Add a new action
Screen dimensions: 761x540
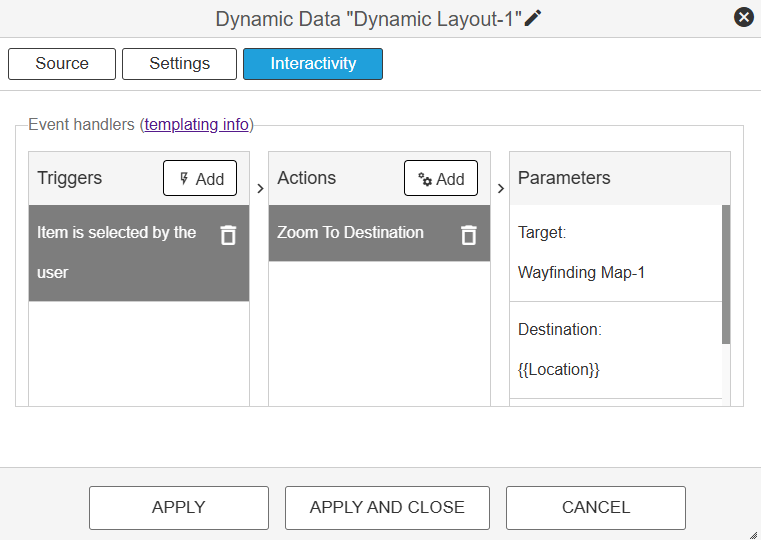(441, 179)
